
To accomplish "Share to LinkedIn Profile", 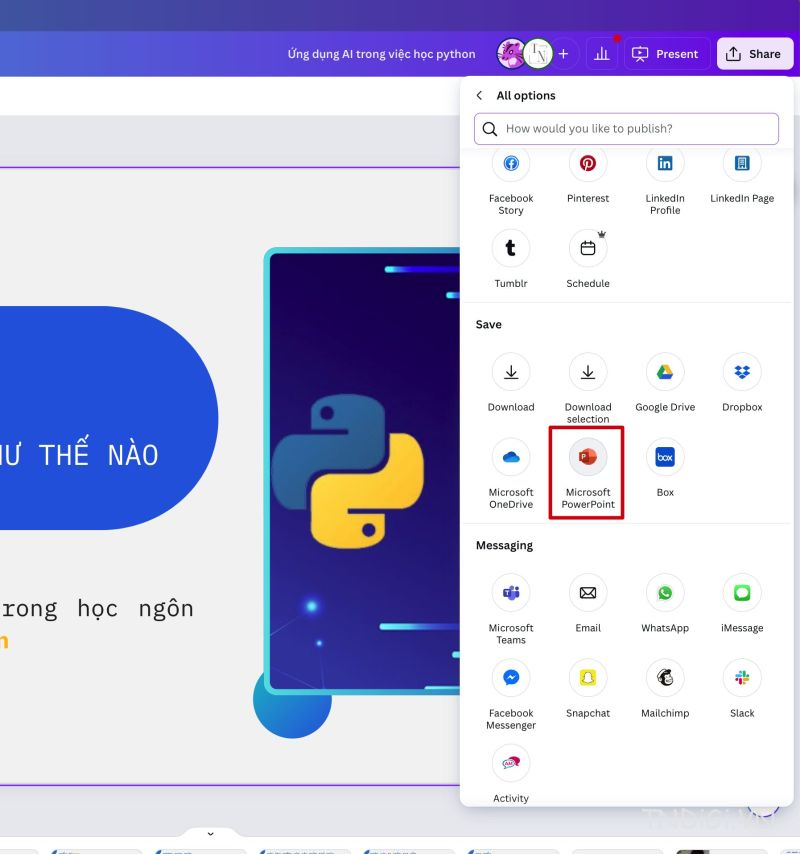I will [664, 163].
